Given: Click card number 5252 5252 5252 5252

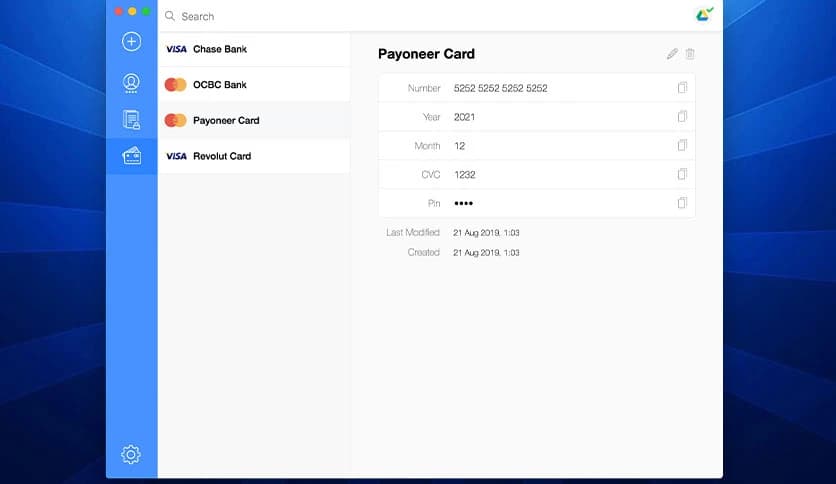Looking at the screenshot, I should click(x=501, y=88).
